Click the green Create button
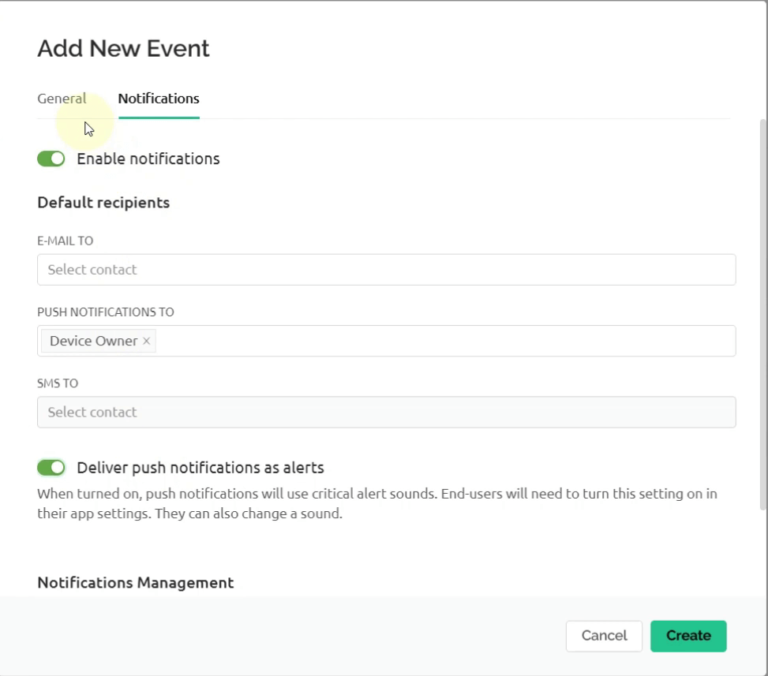Viewport: 768px width, 676px height. coord(688,636)
